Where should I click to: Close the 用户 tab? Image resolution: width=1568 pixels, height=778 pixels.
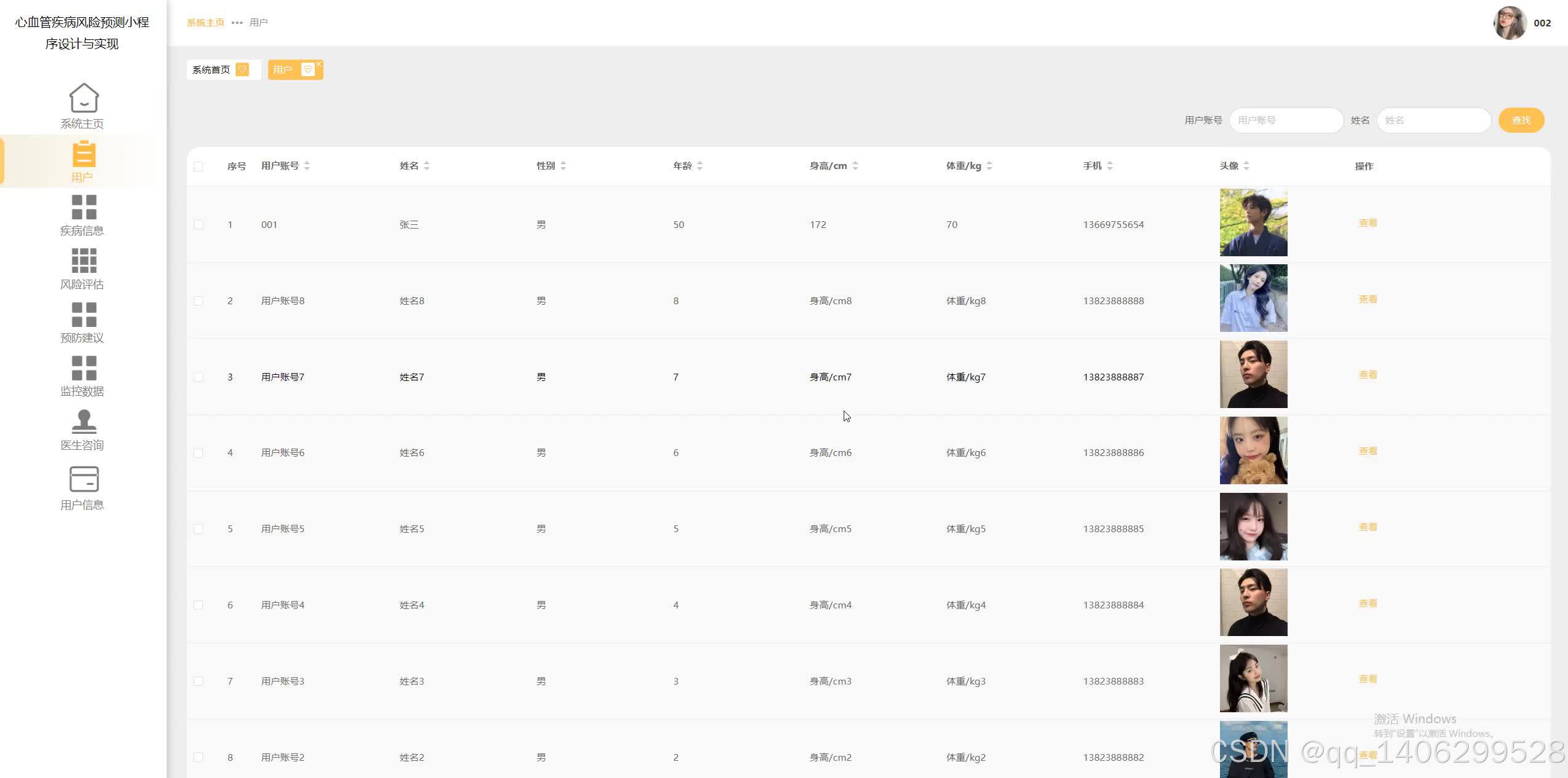point(319,64)
